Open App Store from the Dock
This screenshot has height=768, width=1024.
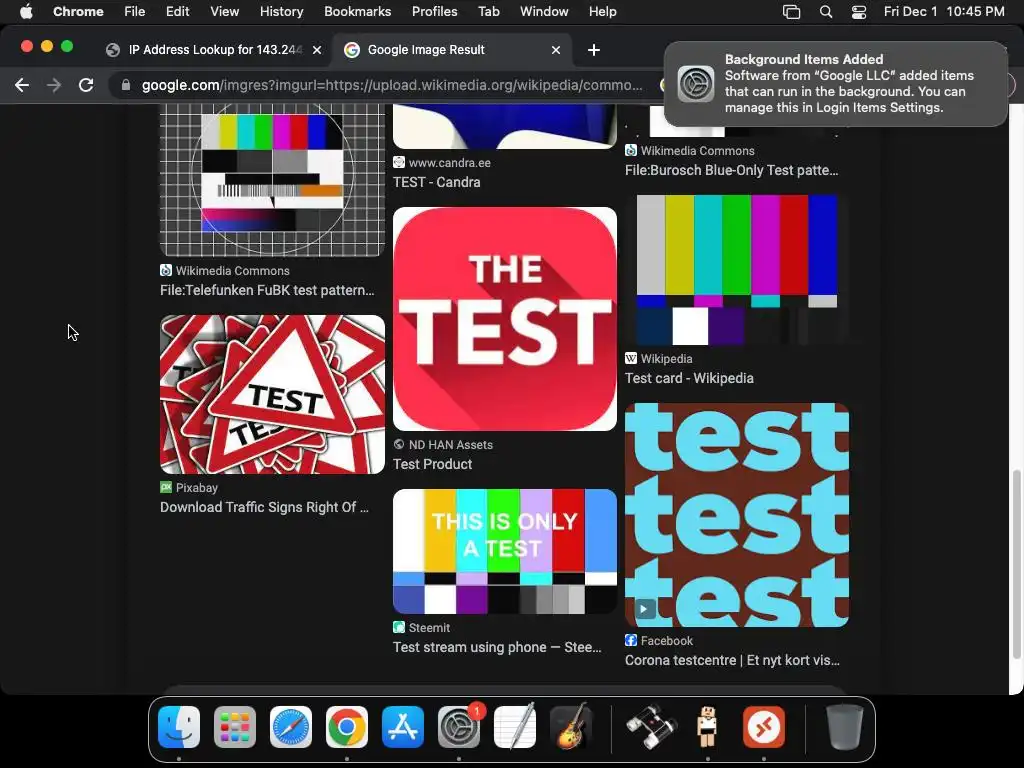(x=403, y=727)
